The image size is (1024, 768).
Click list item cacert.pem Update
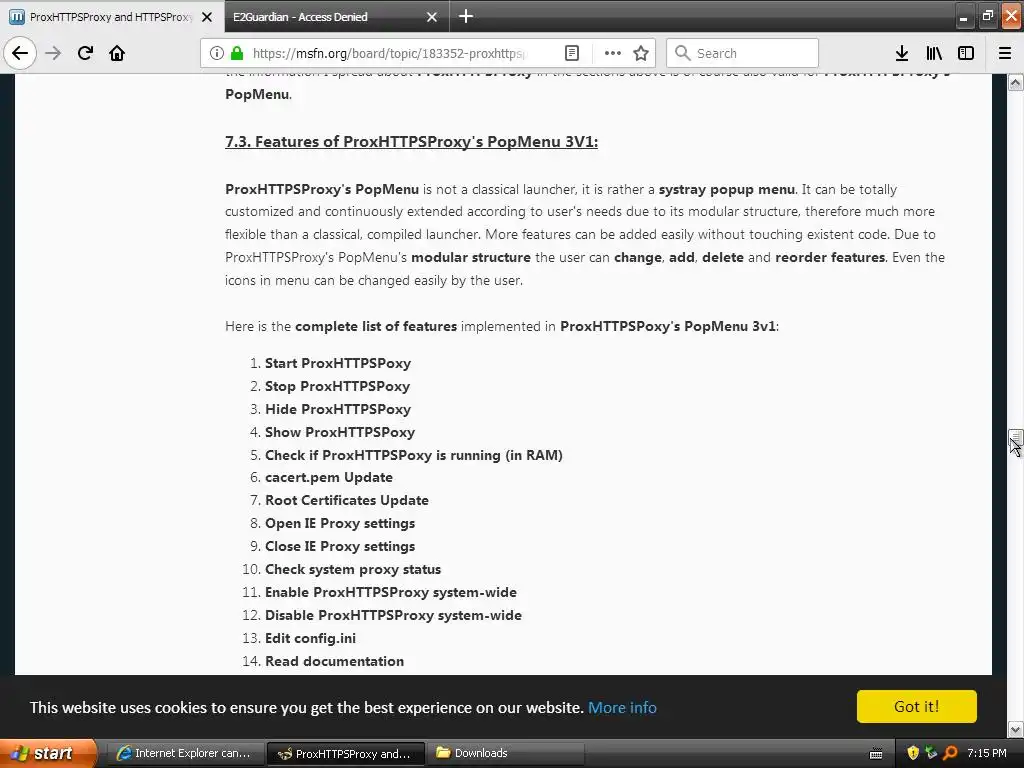pyautogui.click(x=328, y=477)
